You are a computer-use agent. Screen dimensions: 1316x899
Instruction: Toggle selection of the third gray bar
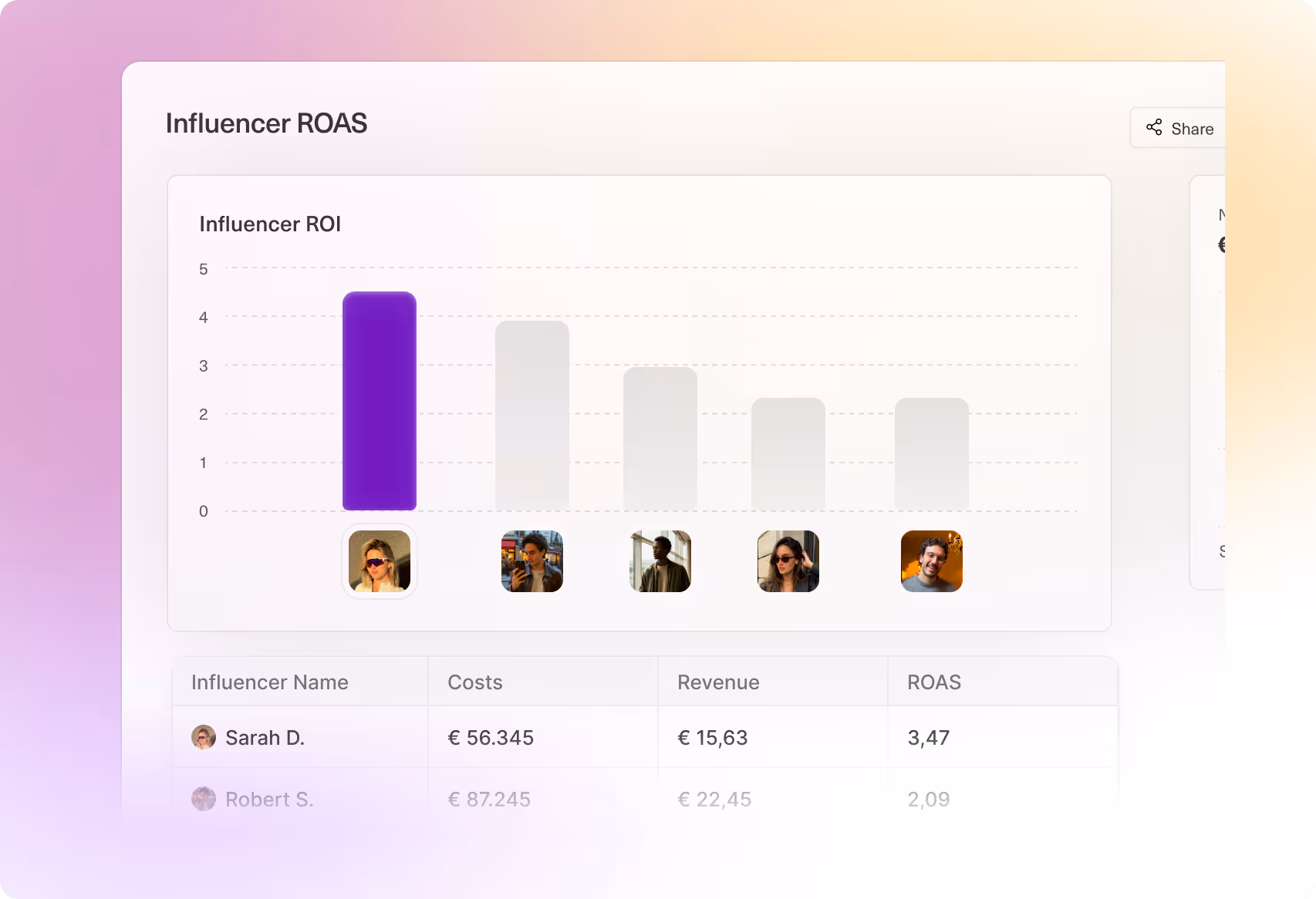pyautogui.click(x=660, y=439)
